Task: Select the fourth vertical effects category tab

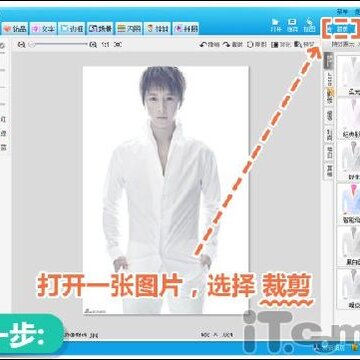Action: click(329, 116)
